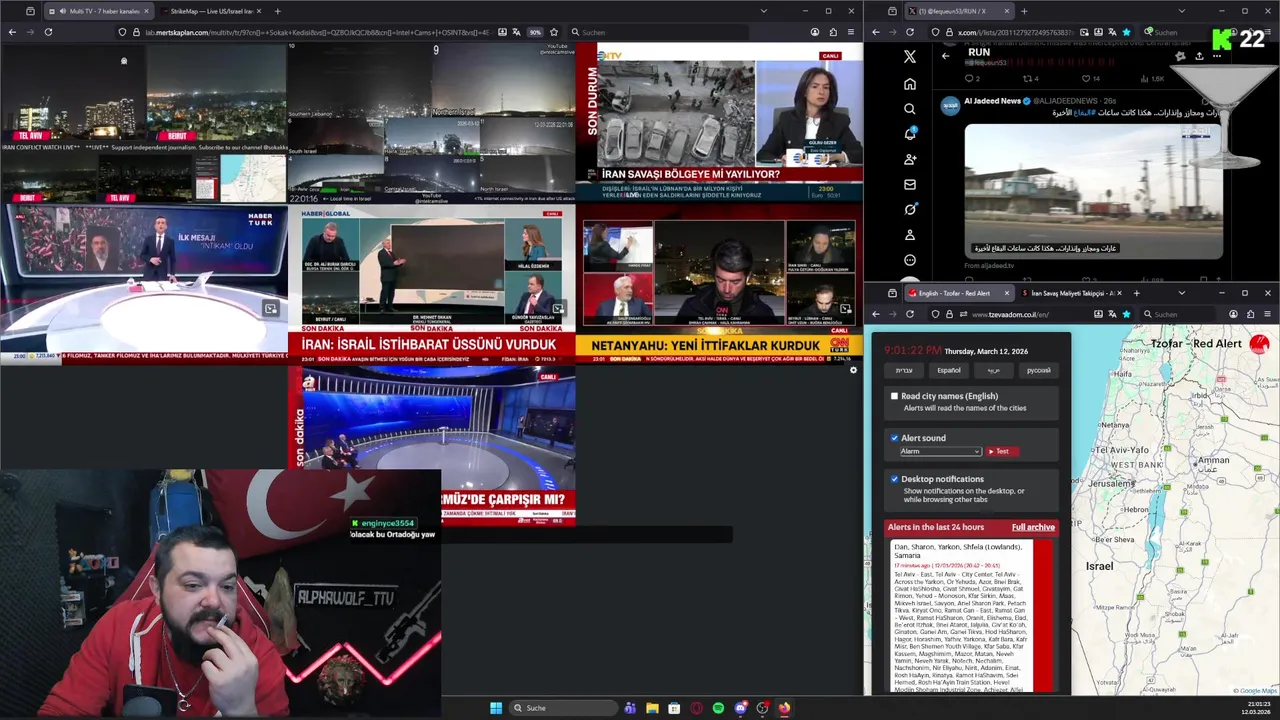Image resolution: width=1280 pixels, height=720 pixels.
Task: Toggle Desktop notifications checkbox
Action: pos(894,479)
